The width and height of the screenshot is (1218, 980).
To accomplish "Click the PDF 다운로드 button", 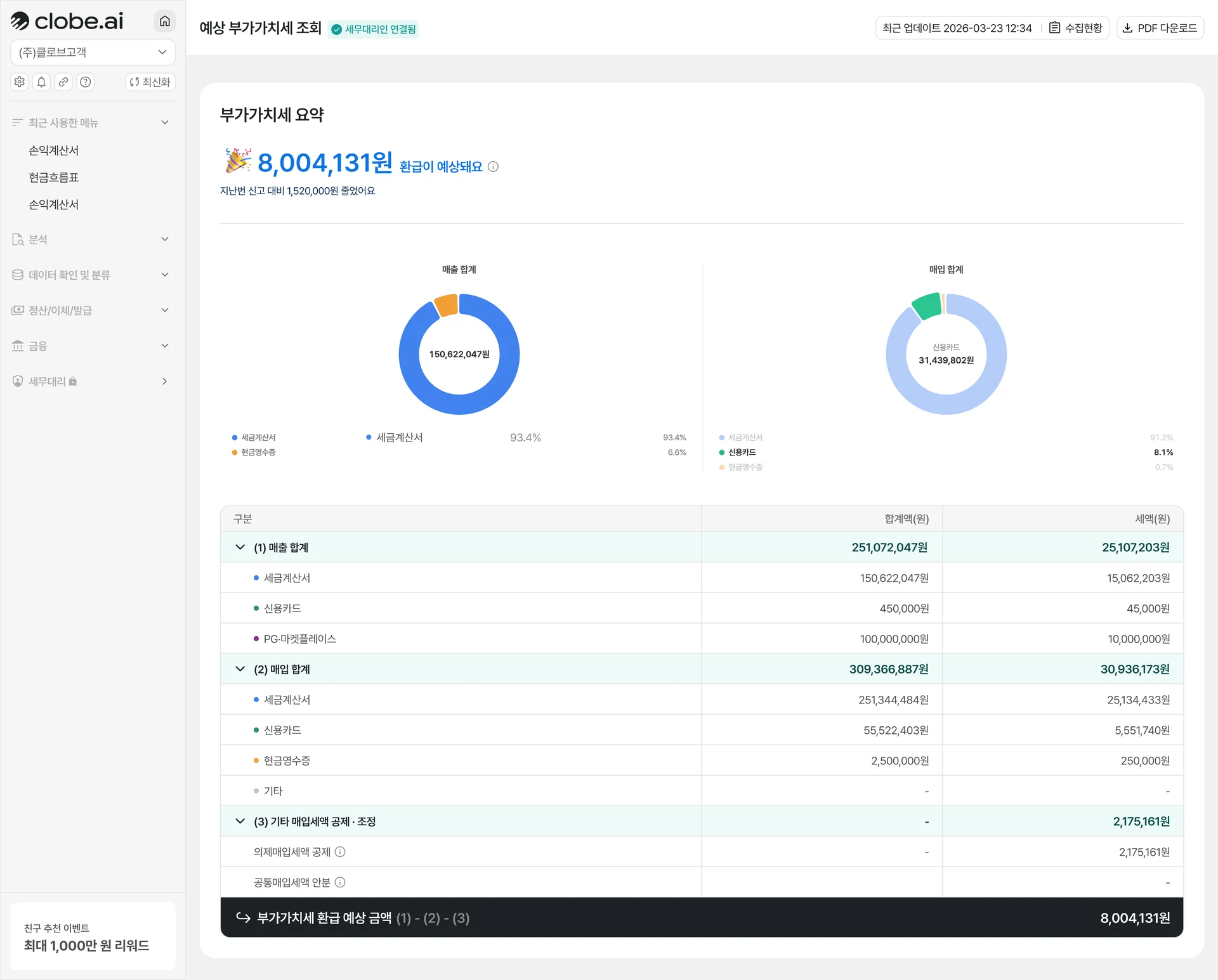I will [x=1160, y=28].
